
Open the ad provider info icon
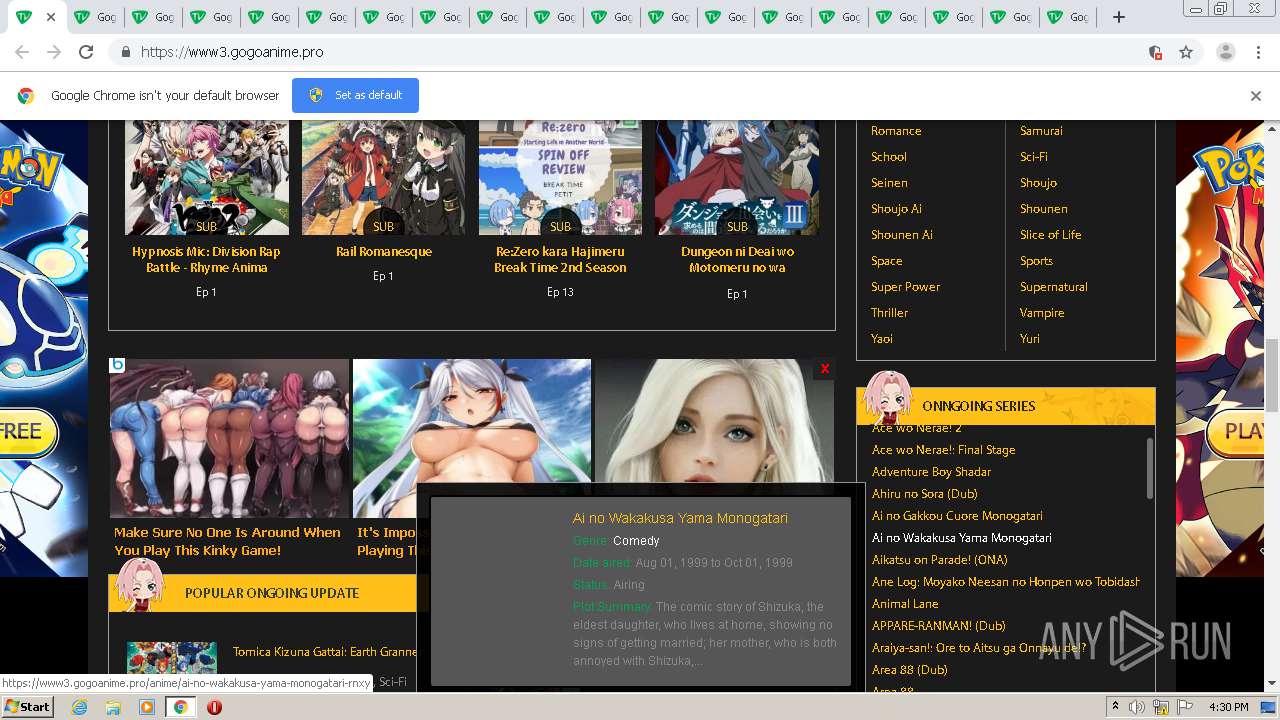[x=117, y=365]
